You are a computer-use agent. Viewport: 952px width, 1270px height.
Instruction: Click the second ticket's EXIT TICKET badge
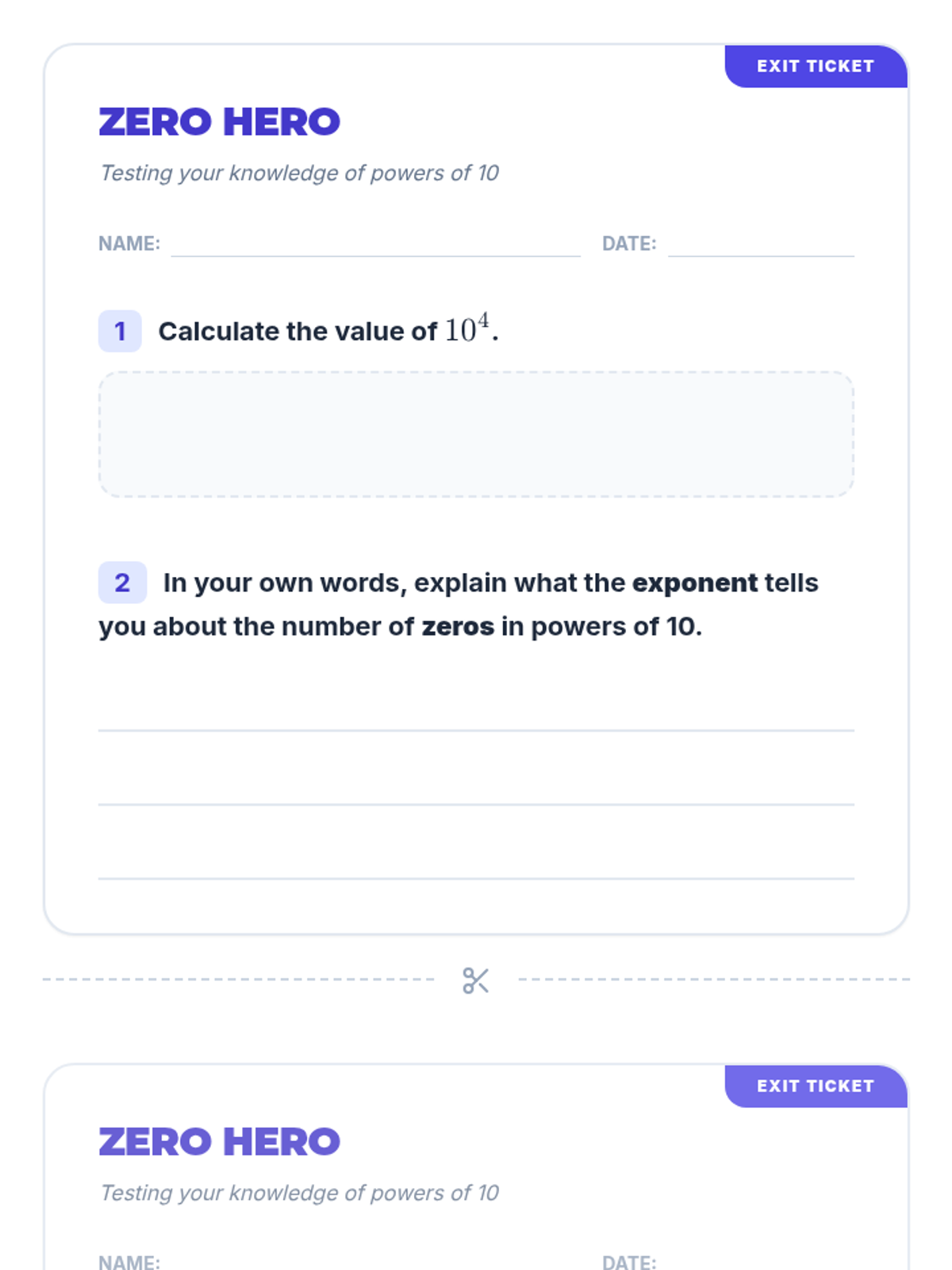816,1086
